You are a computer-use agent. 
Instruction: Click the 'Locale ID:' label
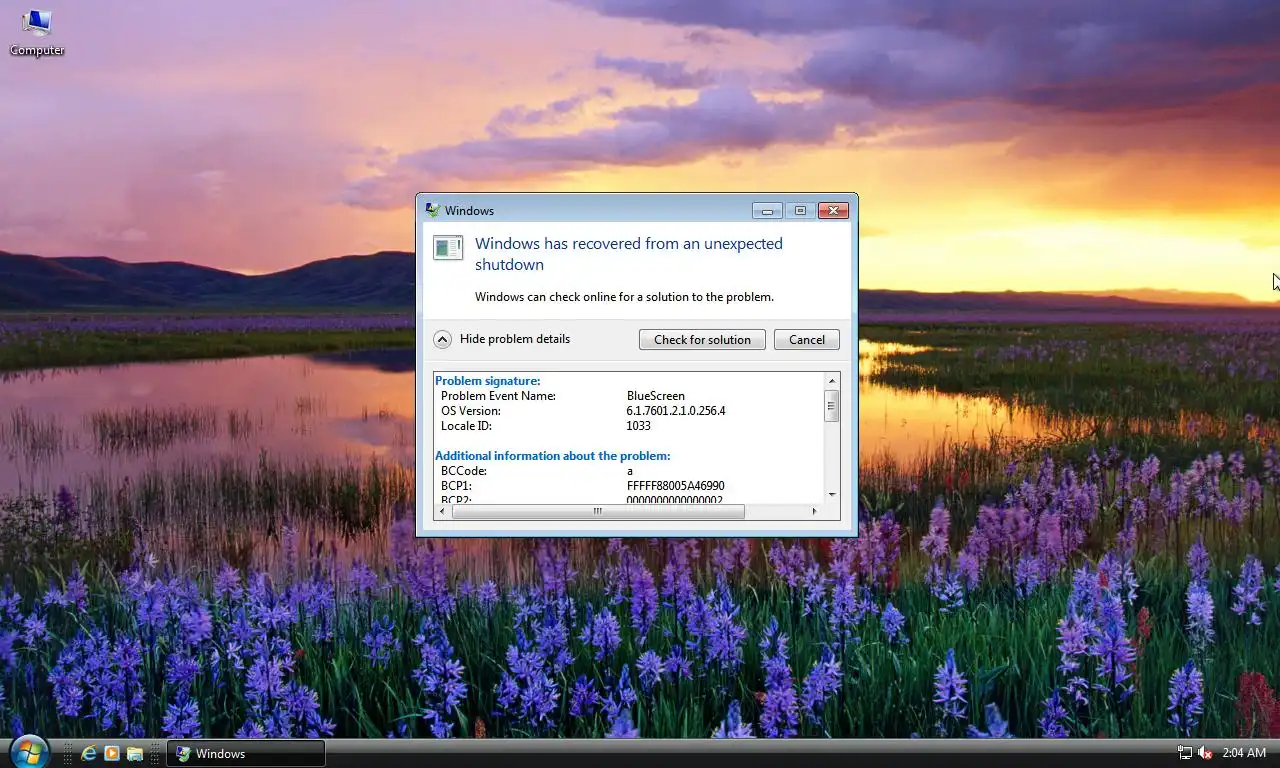pyautogui.click(x=466, y=426)
